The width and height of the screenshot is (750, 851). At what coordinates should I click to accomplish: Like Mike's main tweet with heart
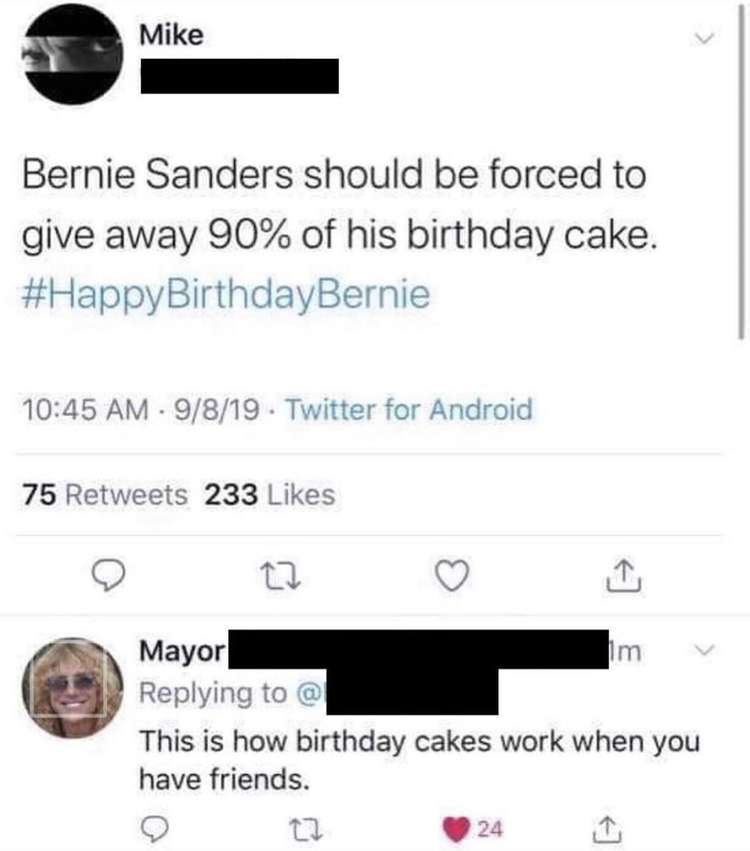coord(453,576)
